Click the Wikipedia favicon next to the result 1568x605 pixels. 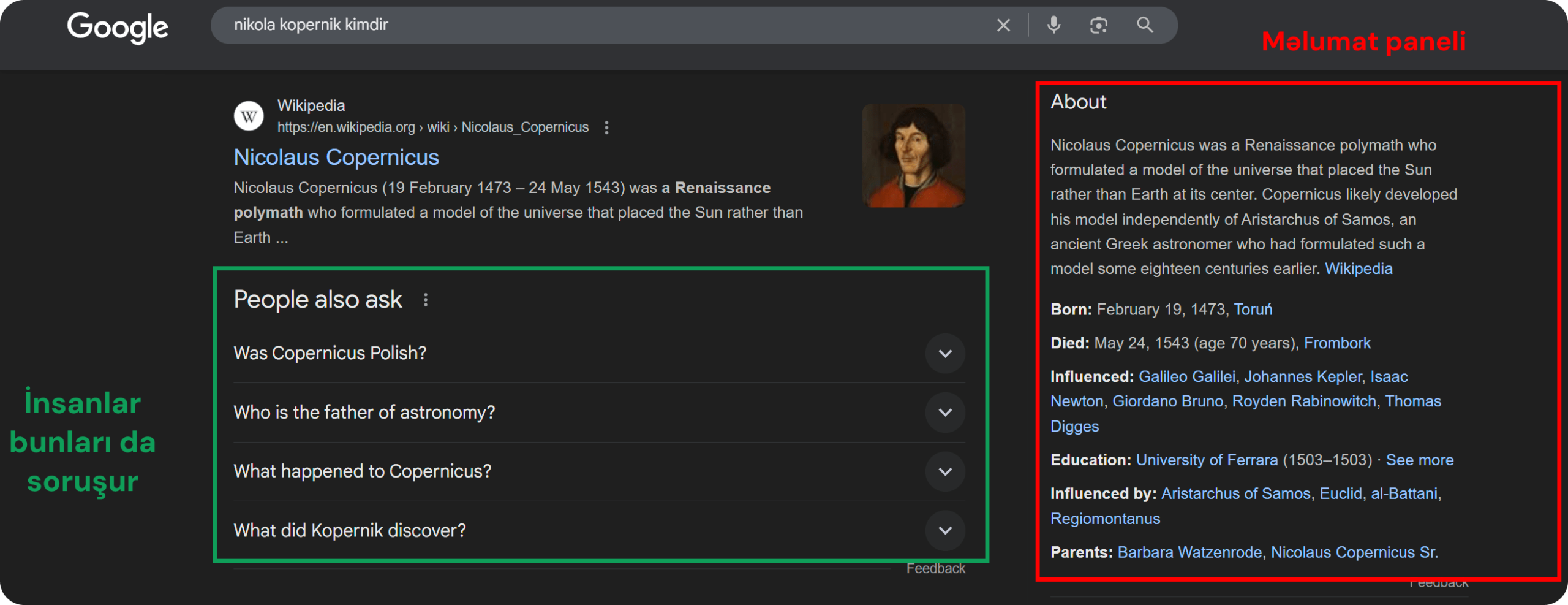(x=249, y=116)
